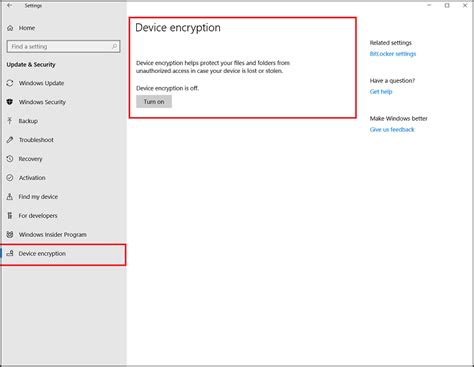Click the Get help link
474x367 pixels.
pos(381,92)
